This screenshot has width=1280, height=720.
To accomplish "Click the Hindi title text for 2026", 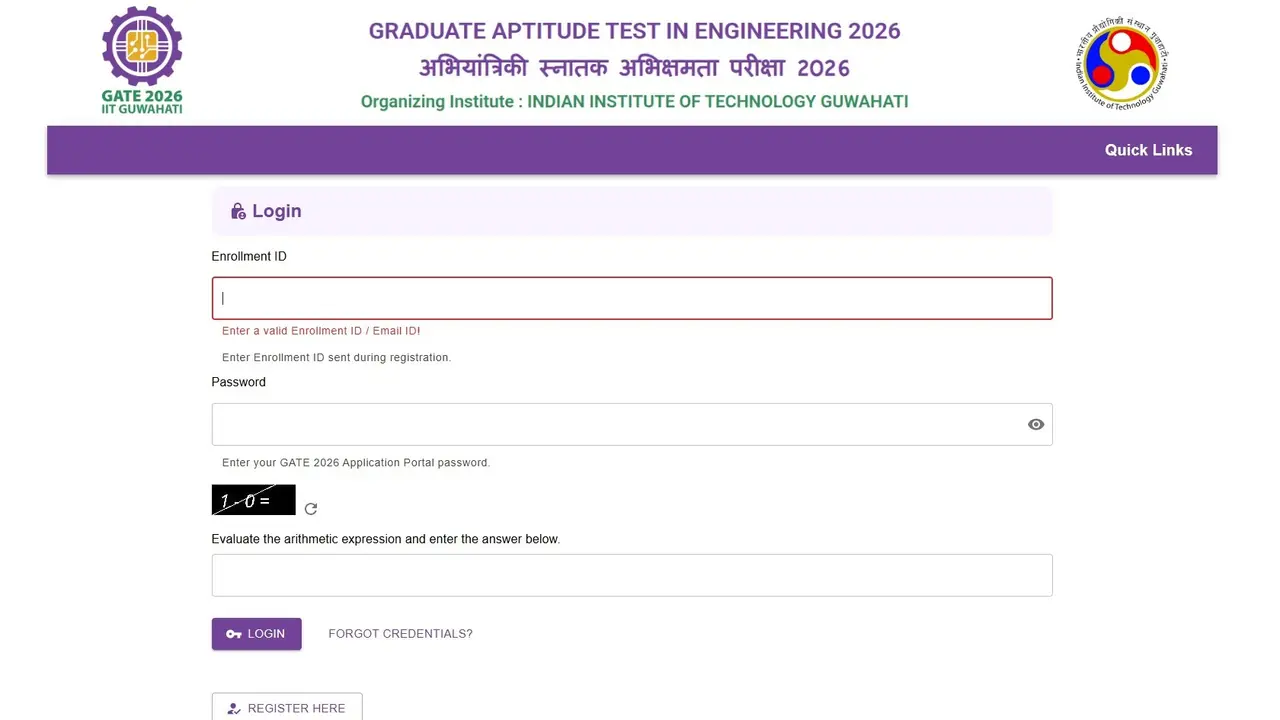I will tap(634, 68).
